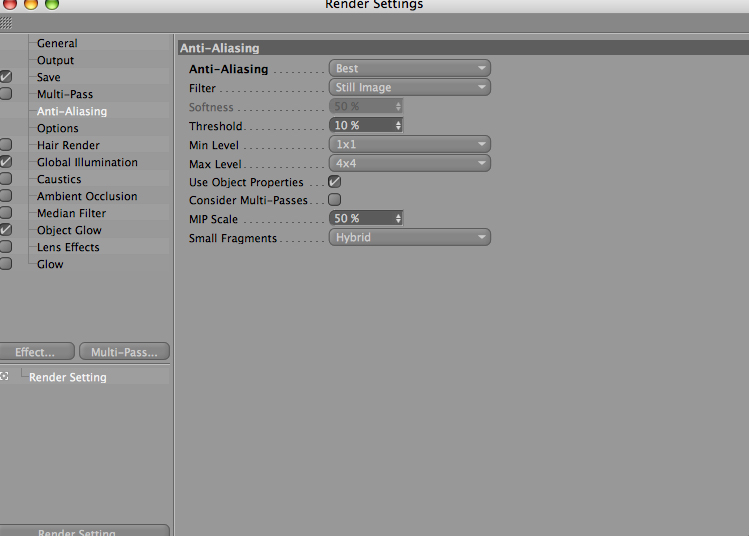Select the General settings page
749x536 pixels.
pos(57,43)
